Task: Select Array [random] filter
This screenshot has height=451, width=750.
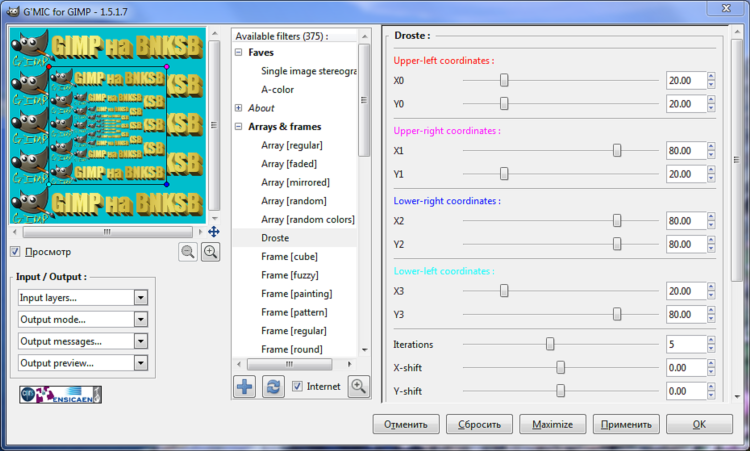Action: tap(294, 201)
